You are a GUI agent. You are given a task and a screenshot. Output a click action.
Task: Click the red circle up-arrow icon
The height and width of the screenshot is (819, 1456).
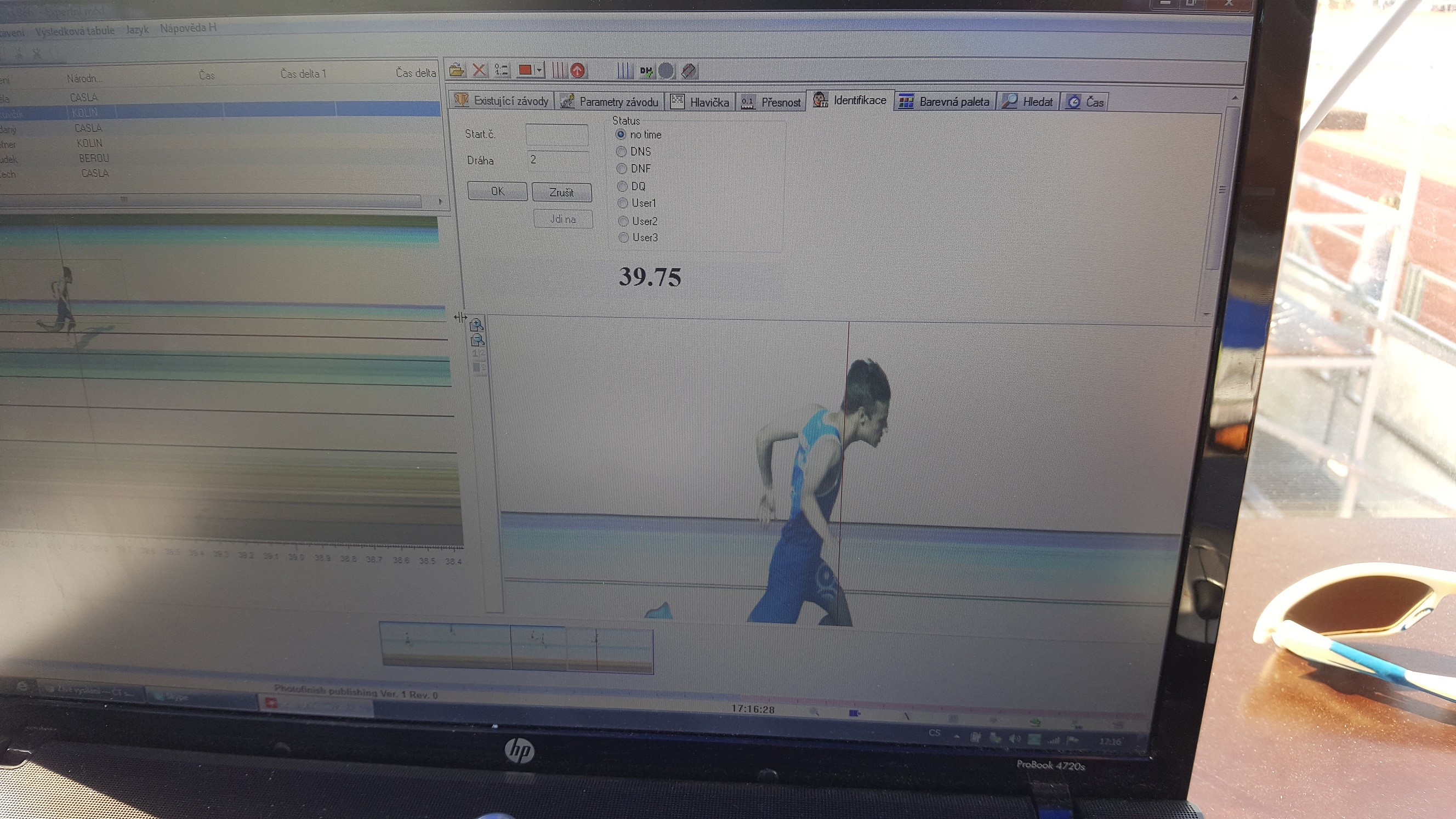578,71
